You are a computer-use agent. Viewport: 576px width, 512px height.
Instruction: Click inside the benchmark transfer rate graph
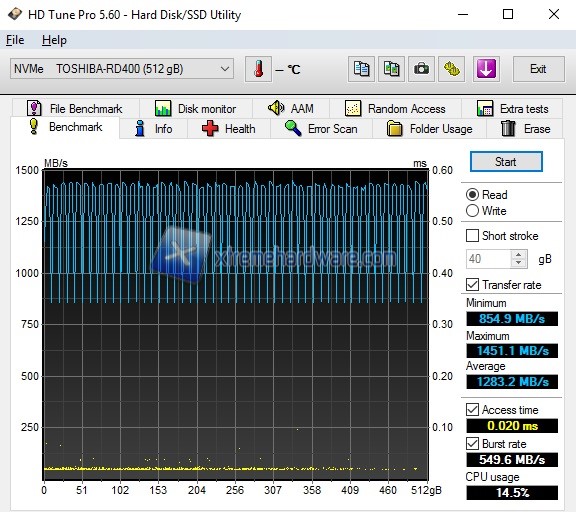[236, 324]
